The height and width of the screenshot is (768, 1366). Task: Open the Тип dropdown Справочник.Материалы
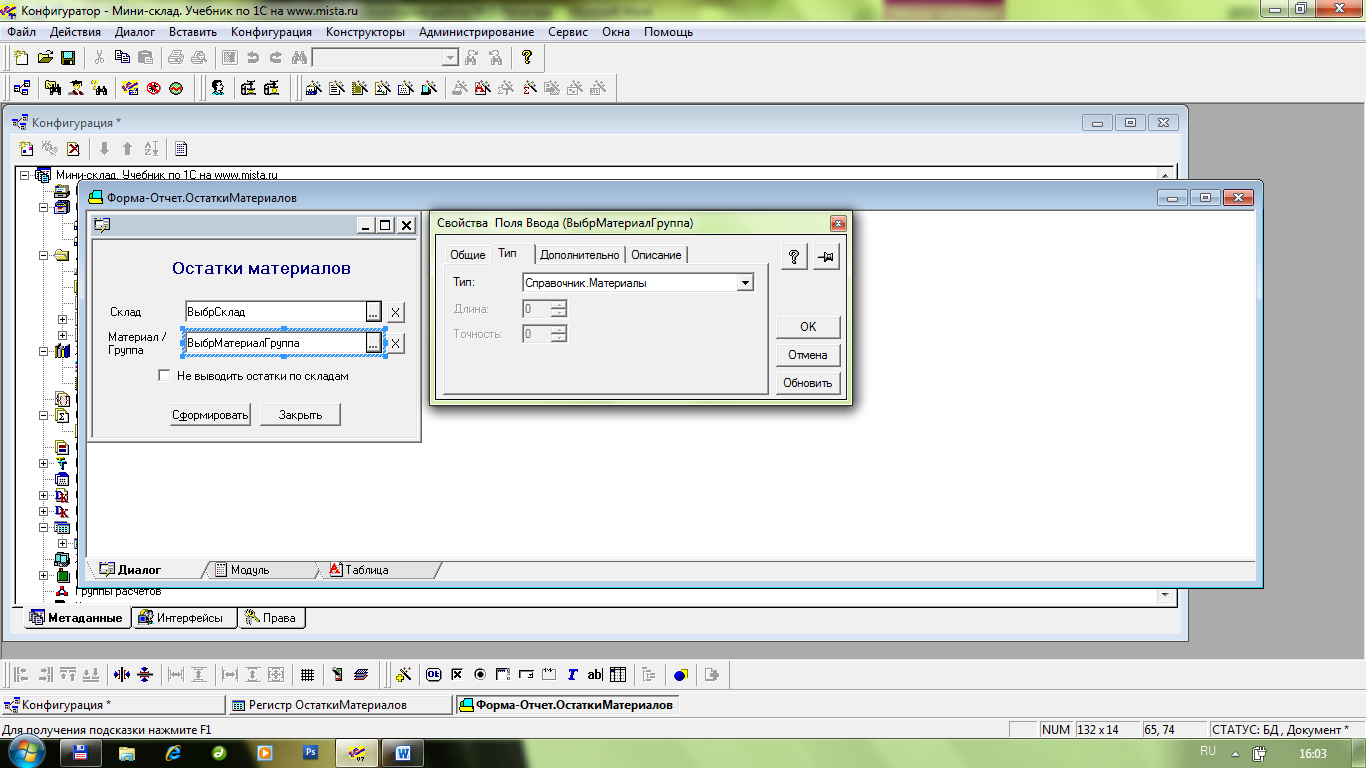pyautogui.click(x=744, y=283)
